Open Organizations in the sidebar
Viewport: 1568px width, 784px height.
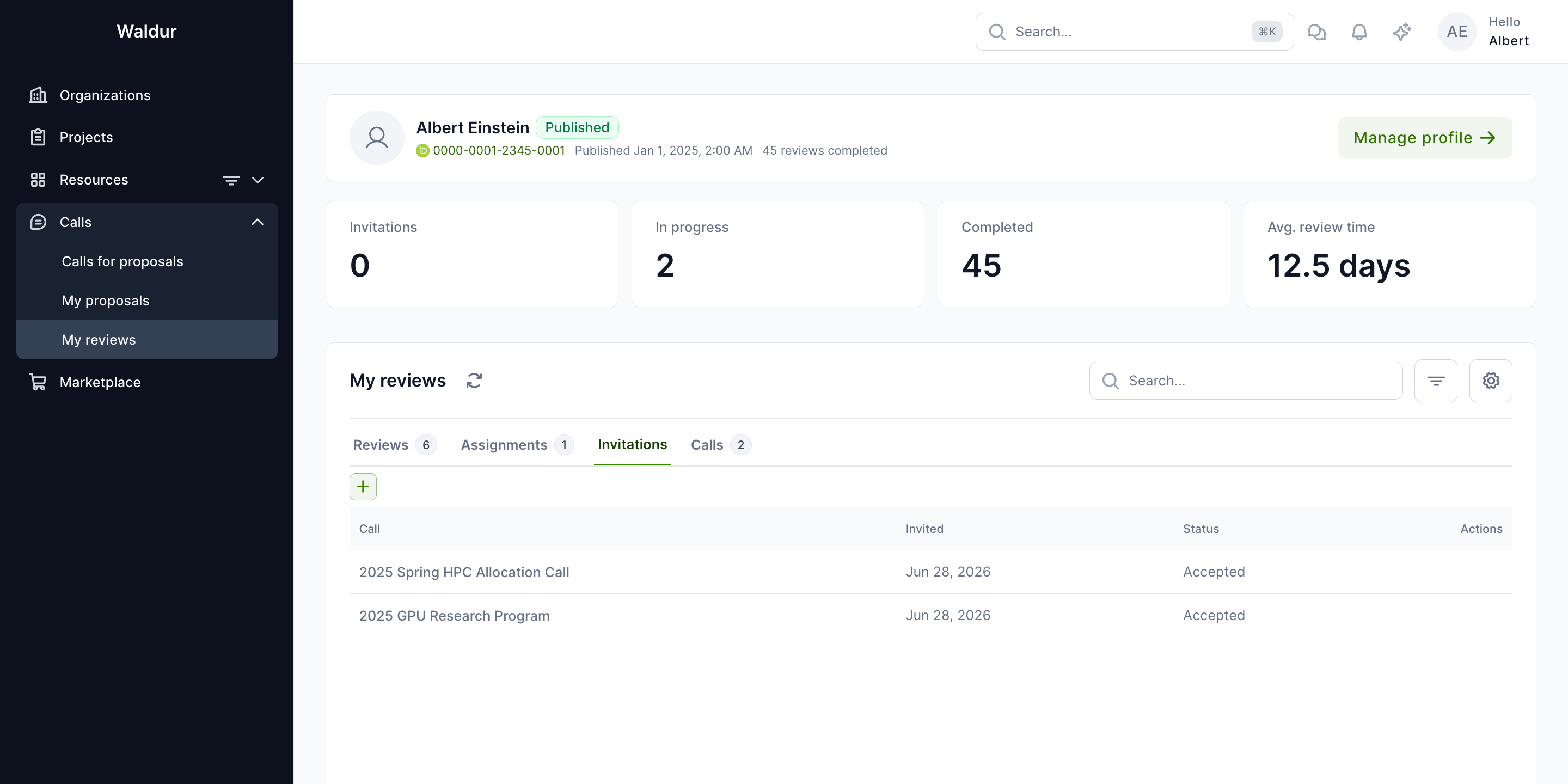(x=146, y=95)
